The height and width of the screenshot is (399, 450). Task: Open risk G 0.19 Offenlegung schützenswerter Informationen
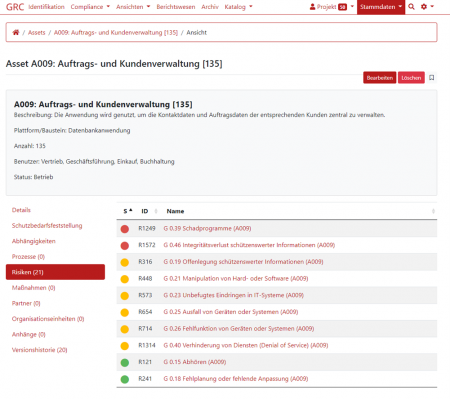[x=243, y=262]
